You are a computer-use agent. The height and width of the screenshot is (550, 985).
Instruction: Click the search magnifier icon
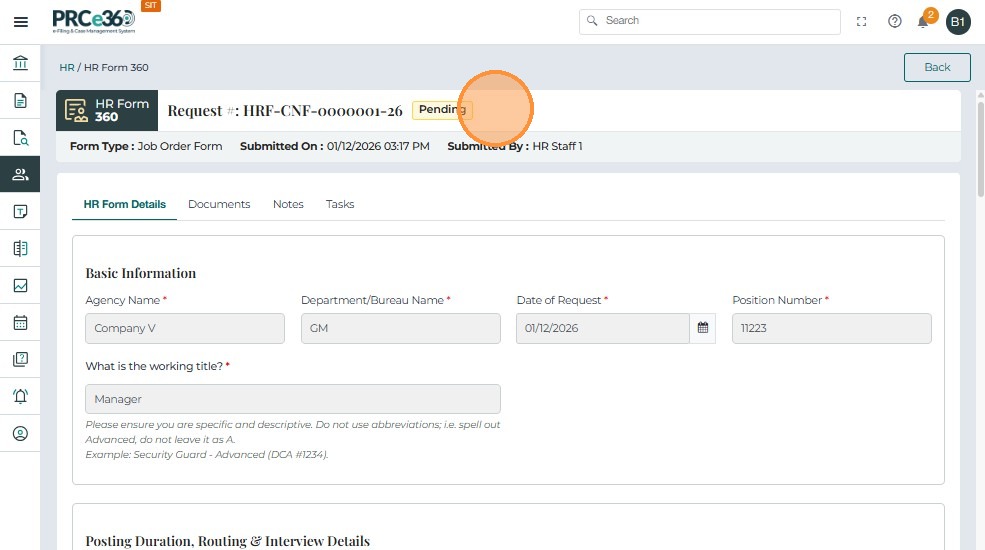click(592, 21)
